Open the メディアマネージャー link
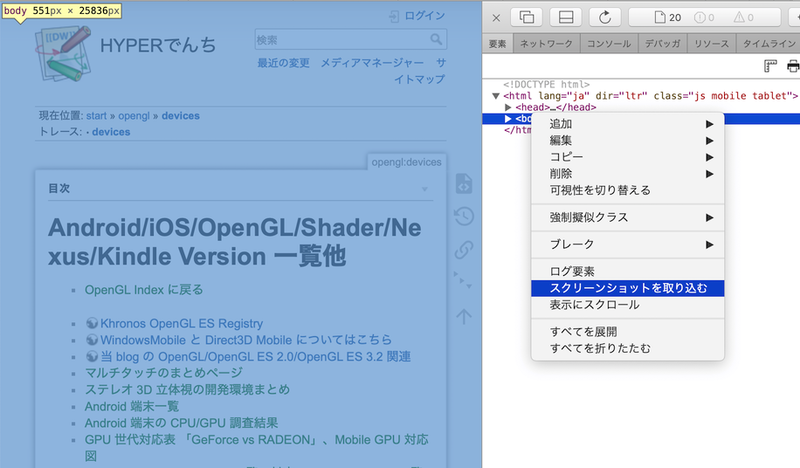 click(372, 63)
